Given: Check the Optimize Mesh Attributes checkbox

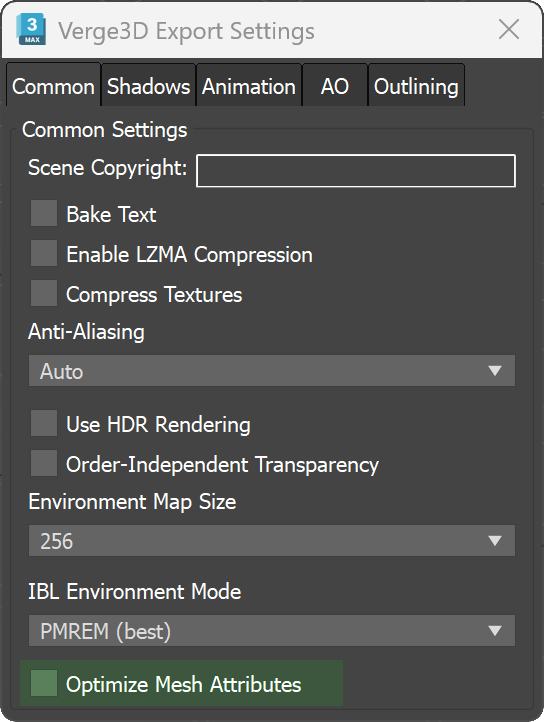Looking at the screenshot, I should click(x=44, y=683).
